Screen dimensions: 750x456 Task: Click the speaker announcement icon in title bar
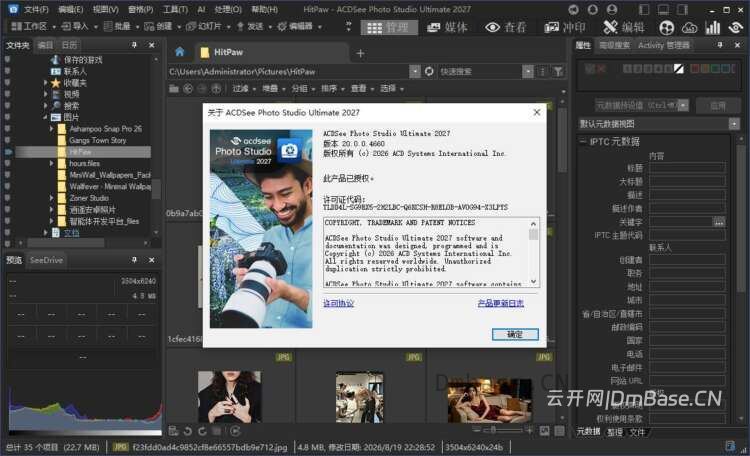[573, 10]
